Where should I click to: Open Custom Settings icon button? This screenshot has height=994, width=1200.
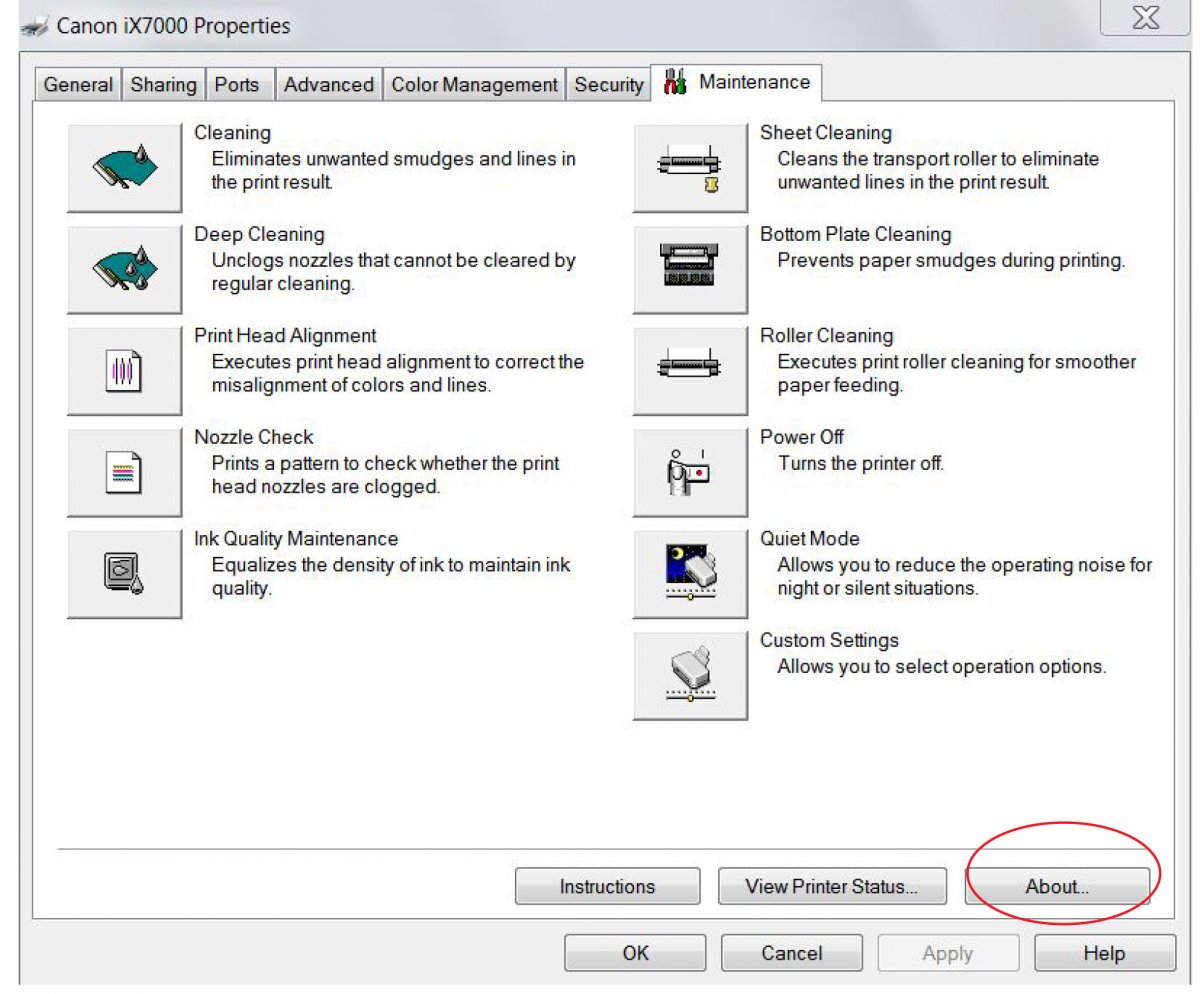690,676
